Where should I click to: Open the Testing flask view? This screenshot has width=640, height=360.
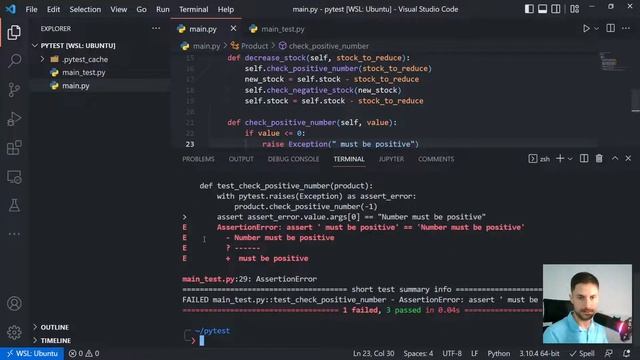(x=14, y=205)
